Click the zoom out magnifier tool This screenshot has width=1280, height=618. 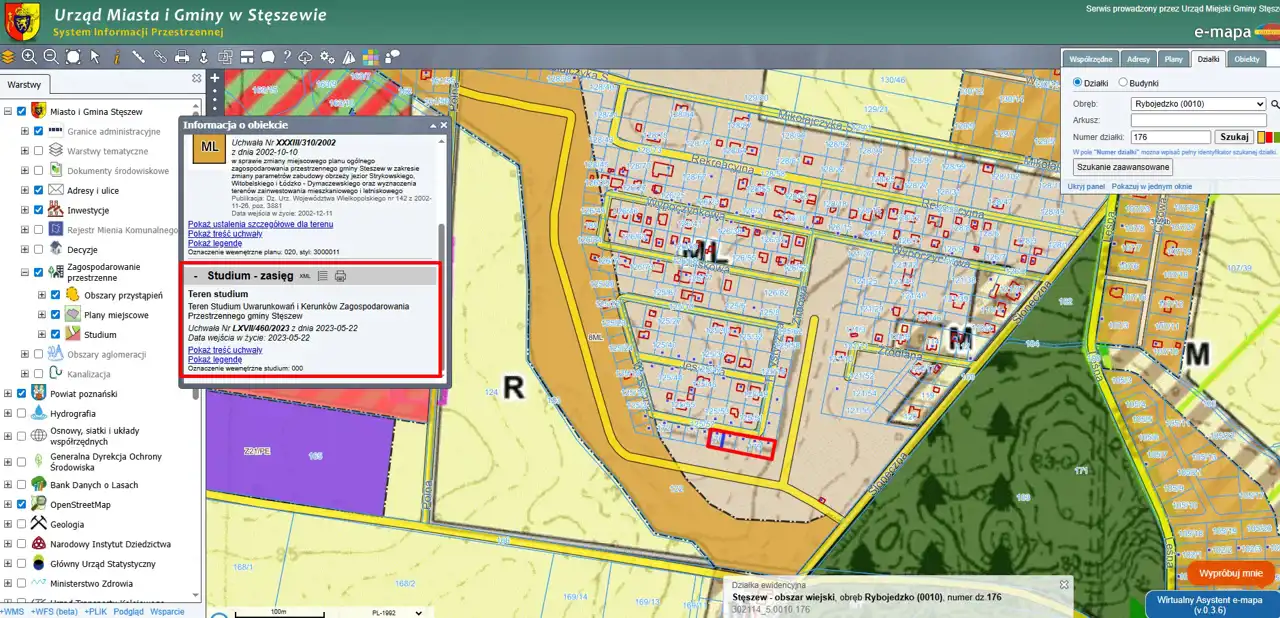50,57
